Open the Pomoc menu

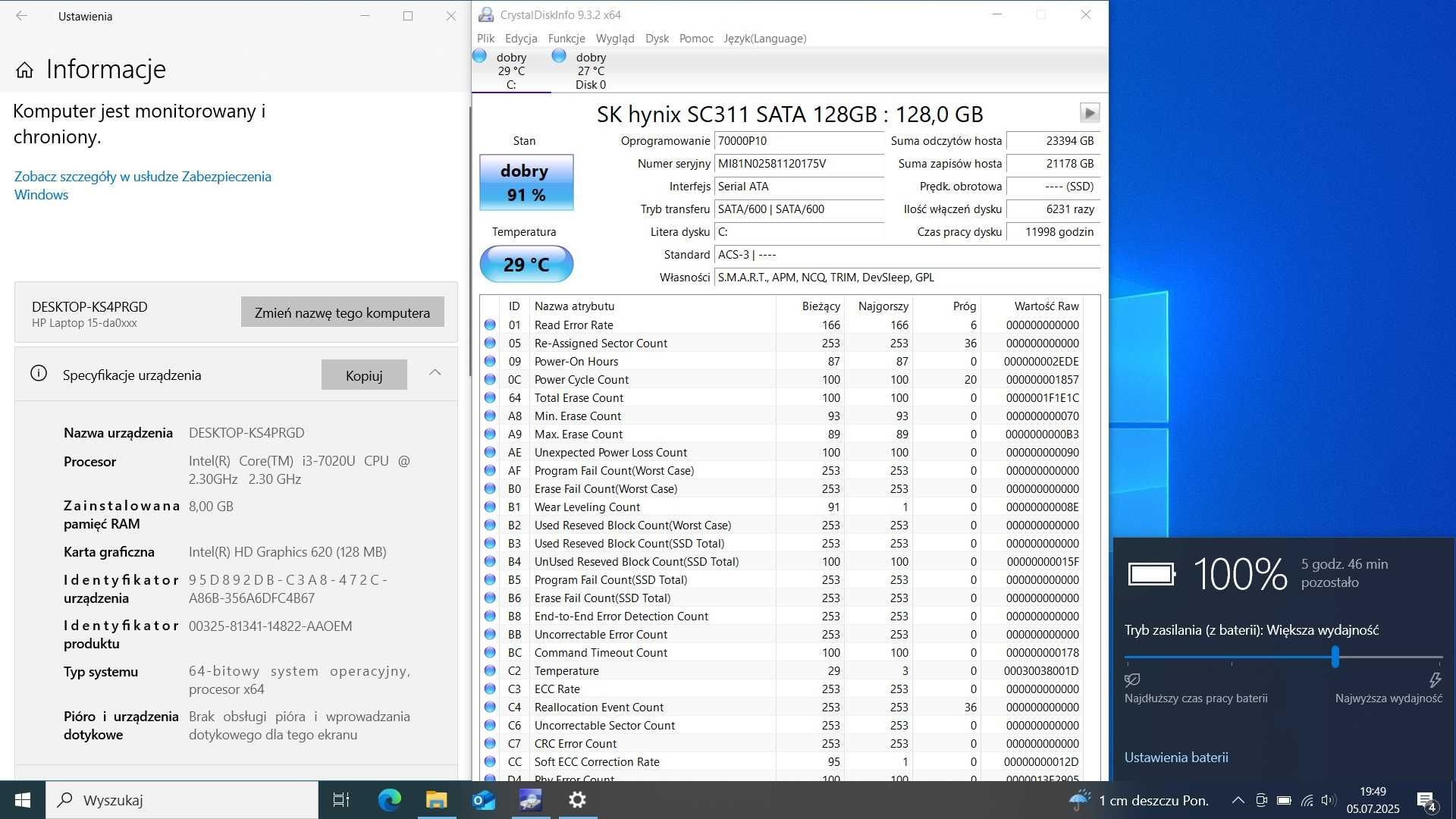click(696, 39)
